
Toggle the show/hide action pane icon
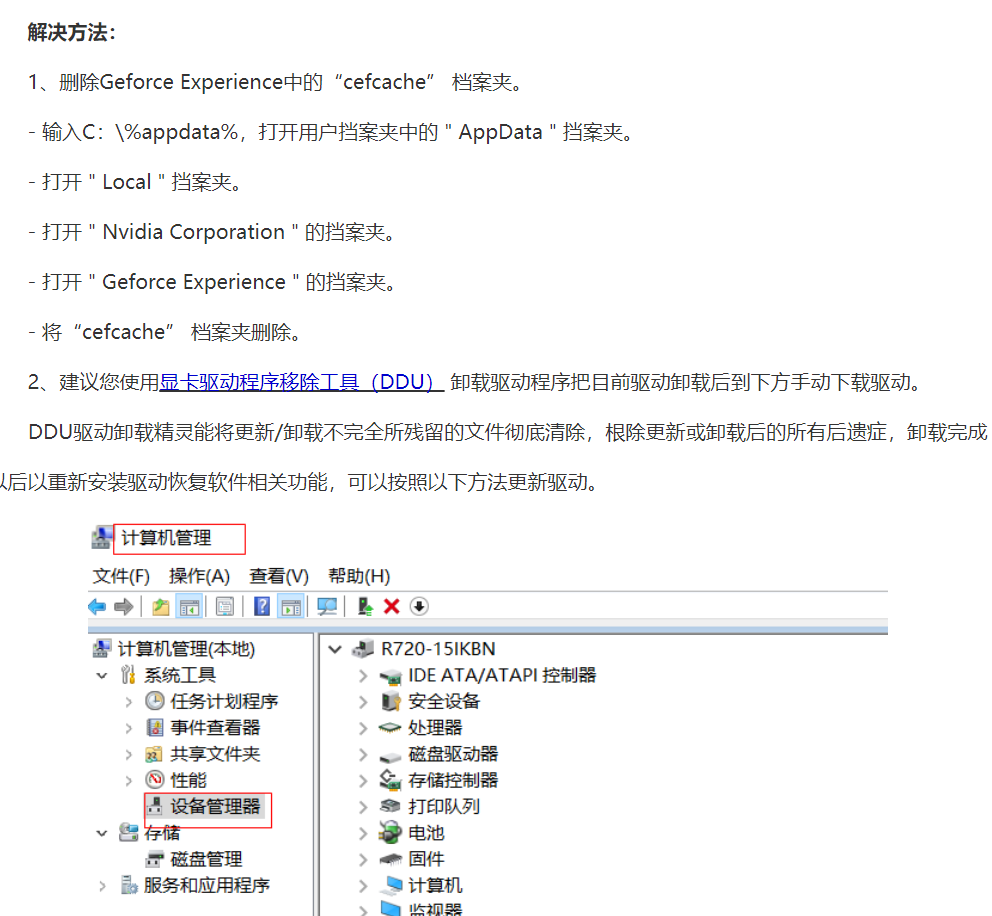[x=292, y=607]
